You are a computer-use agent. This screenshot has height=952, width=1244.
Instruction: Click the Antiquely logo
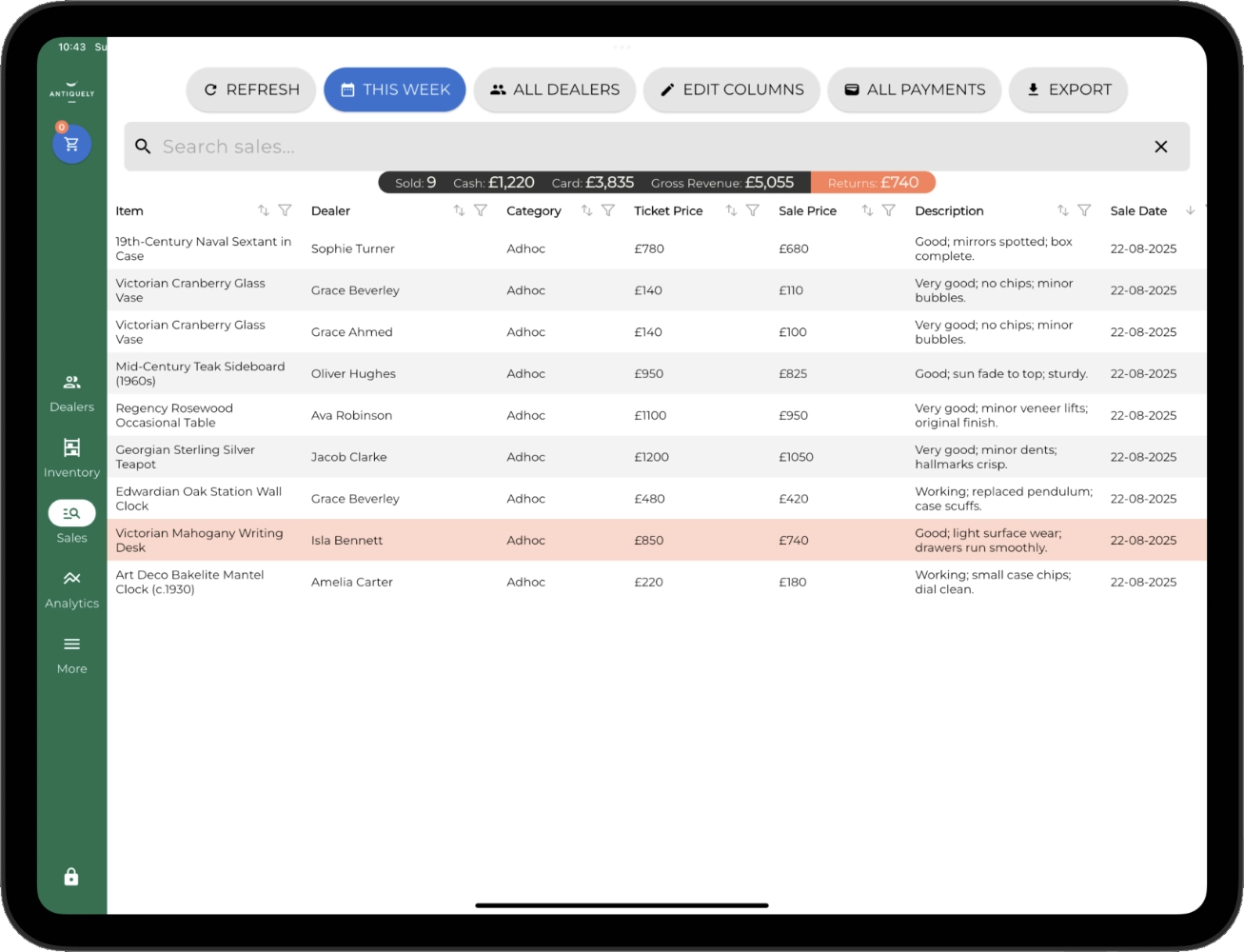tap(71, 91)
